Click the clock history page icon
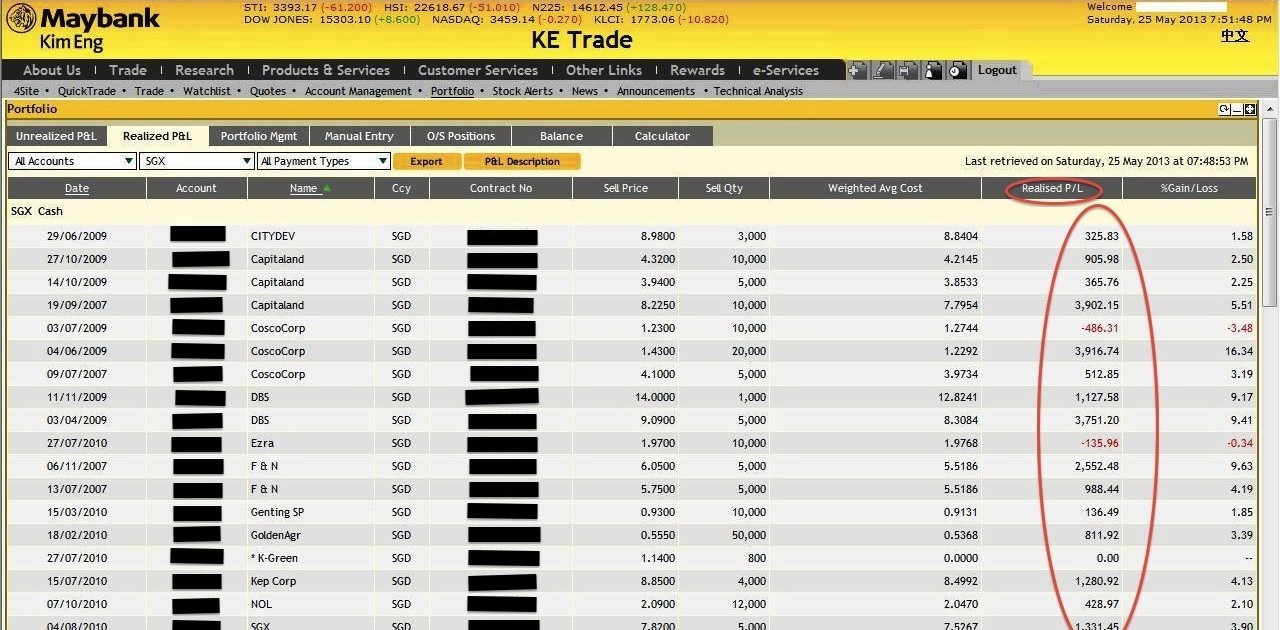Screen dimensions: 1280x630 click(957, 70)
